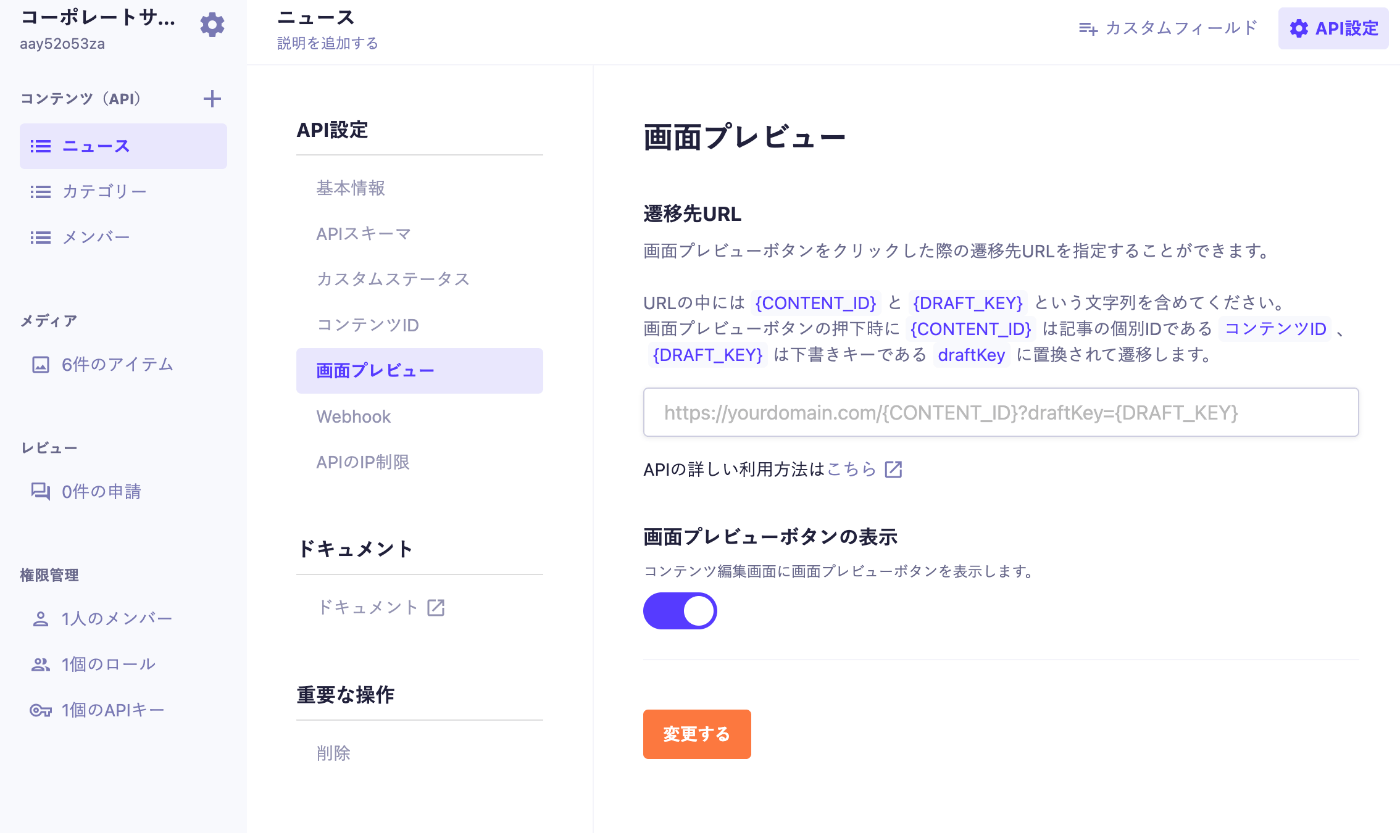The width and height of the screenshot is (1400, 833).
Task: Click the gear icon inside API設定 button
Action: [1298, 28]
